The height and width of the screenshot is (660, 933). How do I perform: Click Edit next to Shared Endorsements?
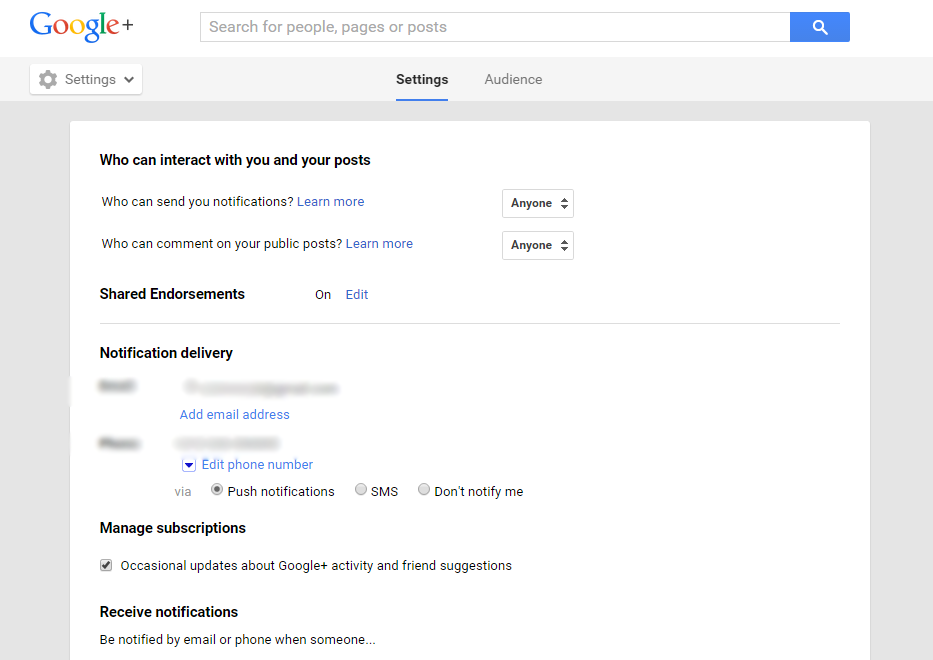[x=357, y=295]
